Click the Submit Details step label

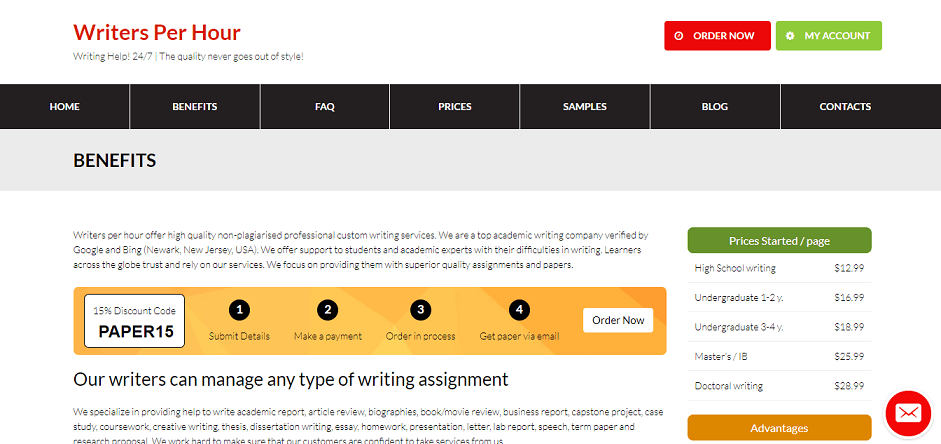click(239, 337)
